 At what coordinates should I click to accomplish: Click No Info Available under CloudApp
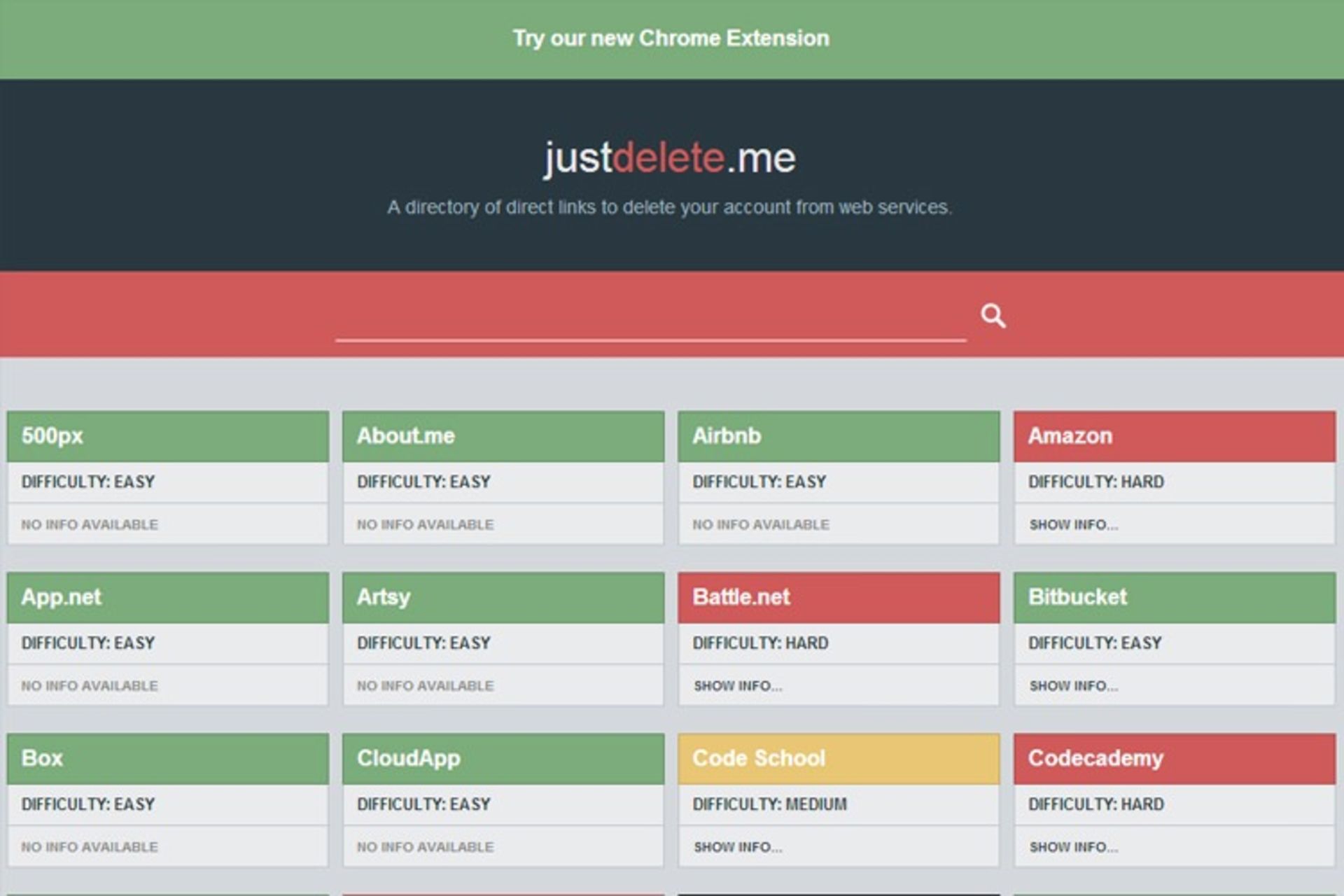pos(425,846)
